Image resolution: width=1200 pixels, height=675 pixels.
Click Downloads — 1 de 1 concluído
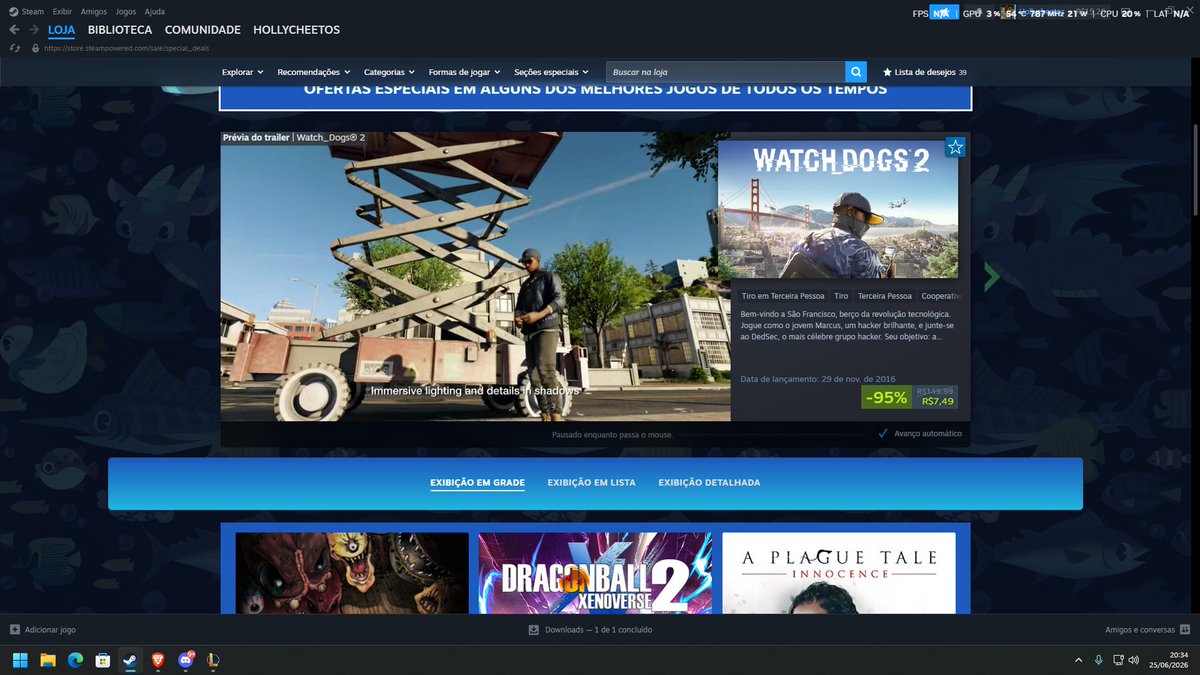[x=599, y=630]
